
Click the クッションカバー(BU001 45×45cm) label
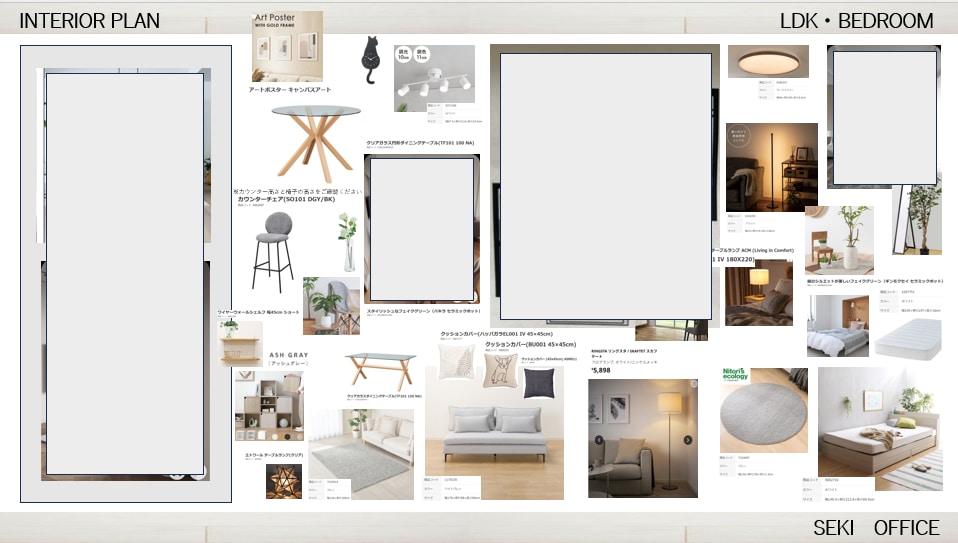[530, 344]
